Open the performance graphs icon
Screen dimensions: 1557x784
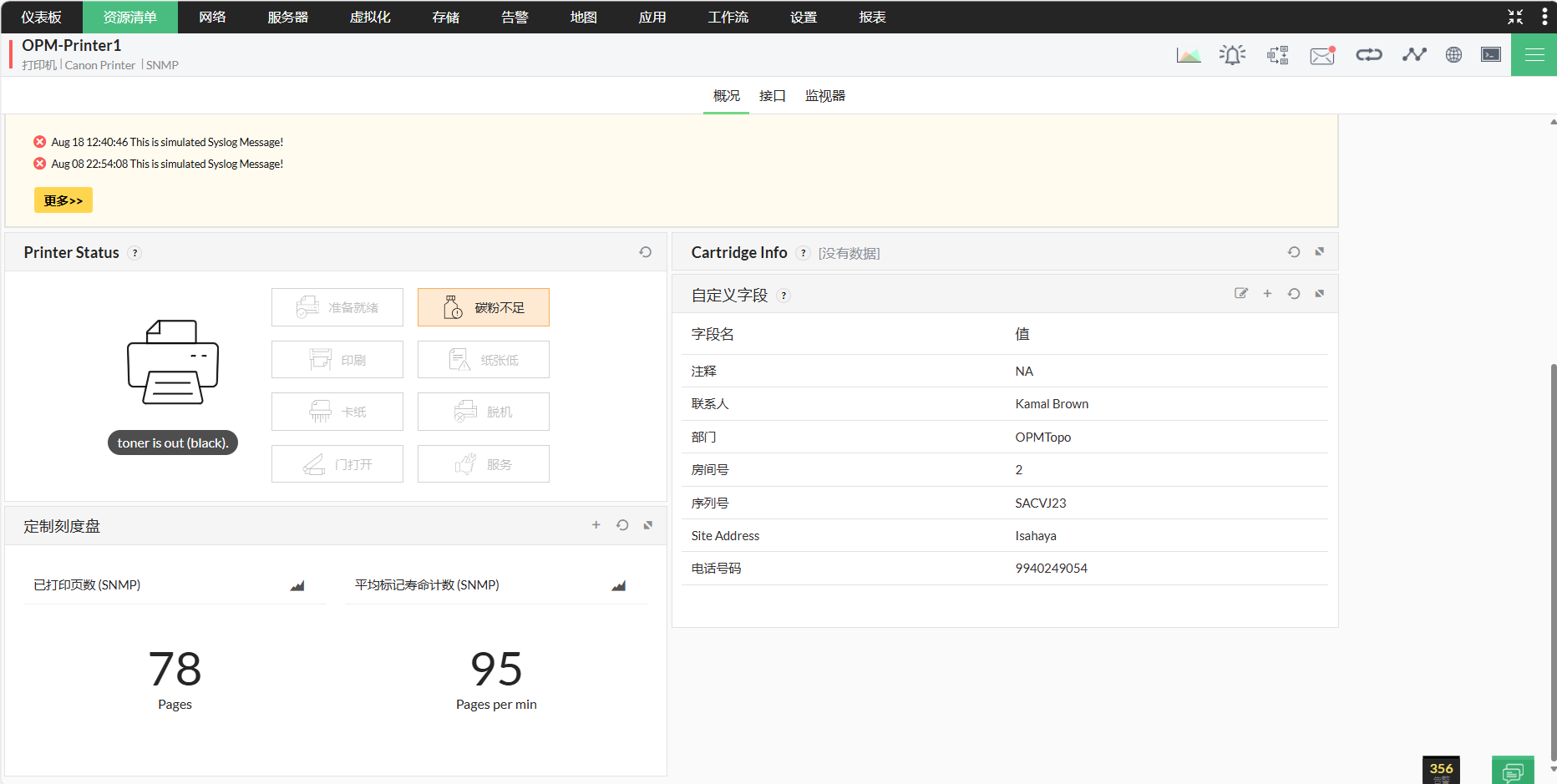(1189, 54)
